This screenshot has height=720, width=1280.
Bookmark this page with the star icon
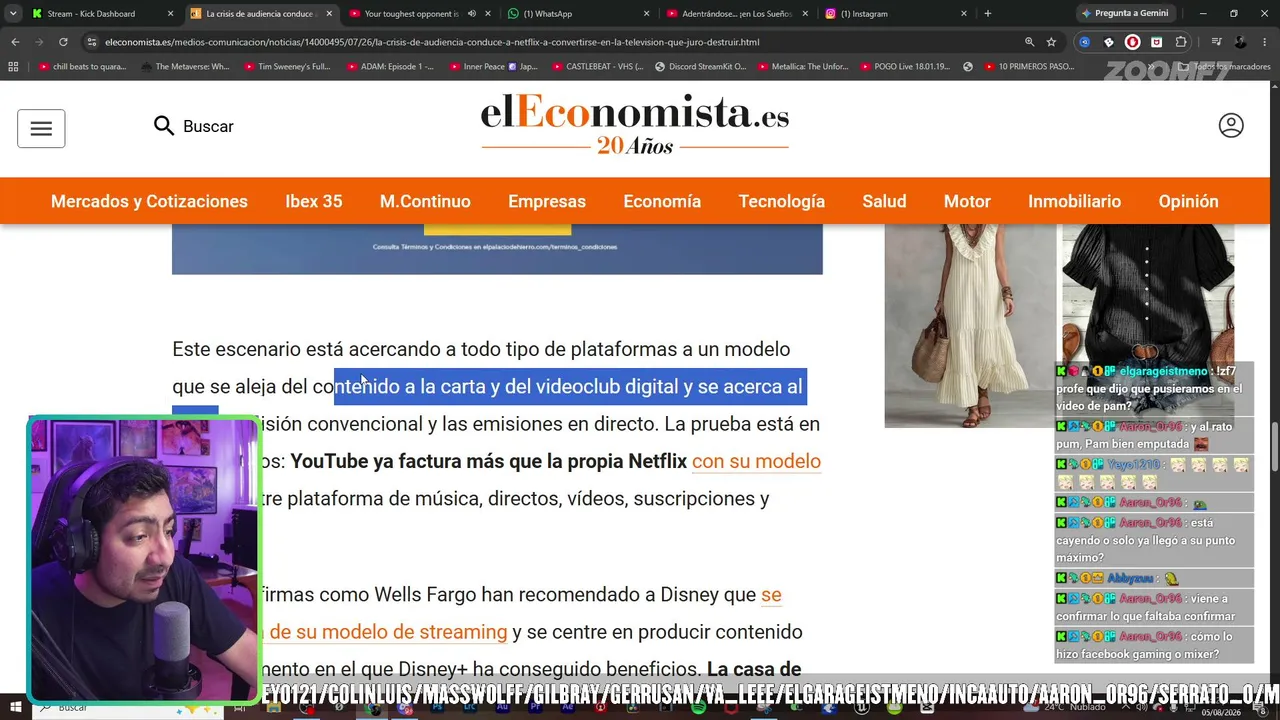click(x=1051, y=42)
